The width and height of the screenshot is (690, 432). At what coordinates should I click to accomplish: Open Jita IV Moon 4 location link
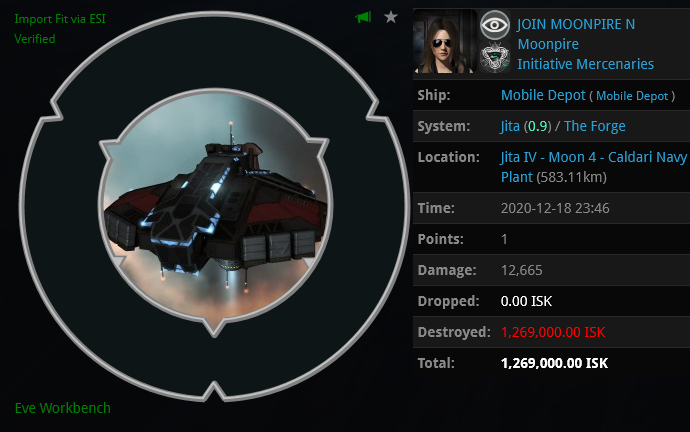(594, 167)
